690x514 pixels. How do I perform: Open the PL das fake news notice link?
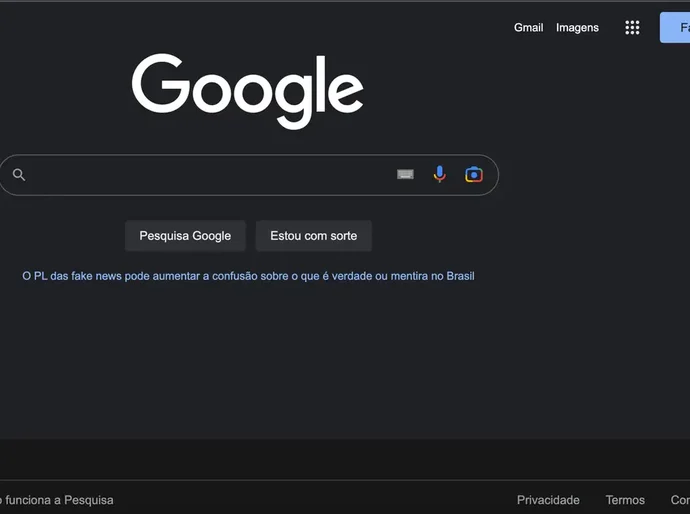[248, 276]
